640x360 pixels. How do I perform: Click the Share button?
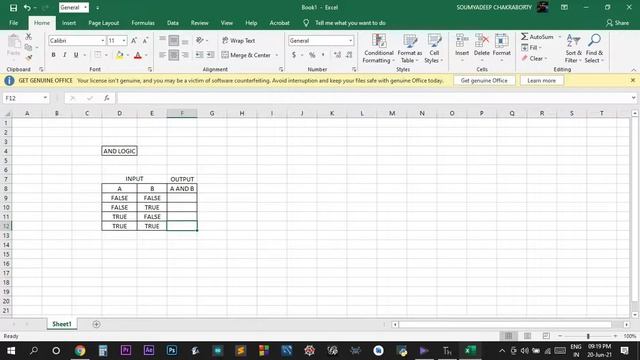(618, 23)
